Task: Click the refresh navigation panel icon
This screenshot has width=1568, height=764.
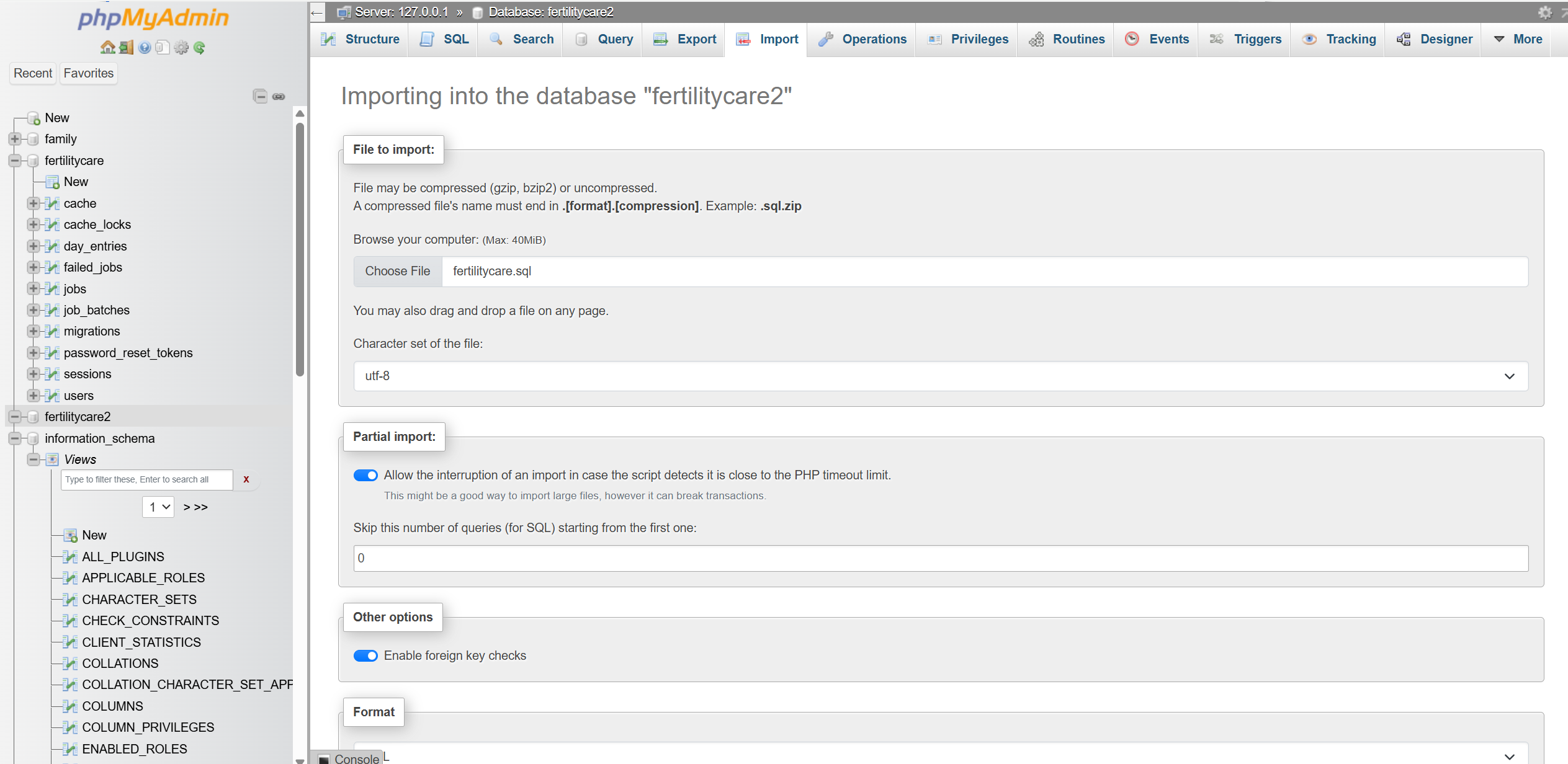Action: pos(199,47)
